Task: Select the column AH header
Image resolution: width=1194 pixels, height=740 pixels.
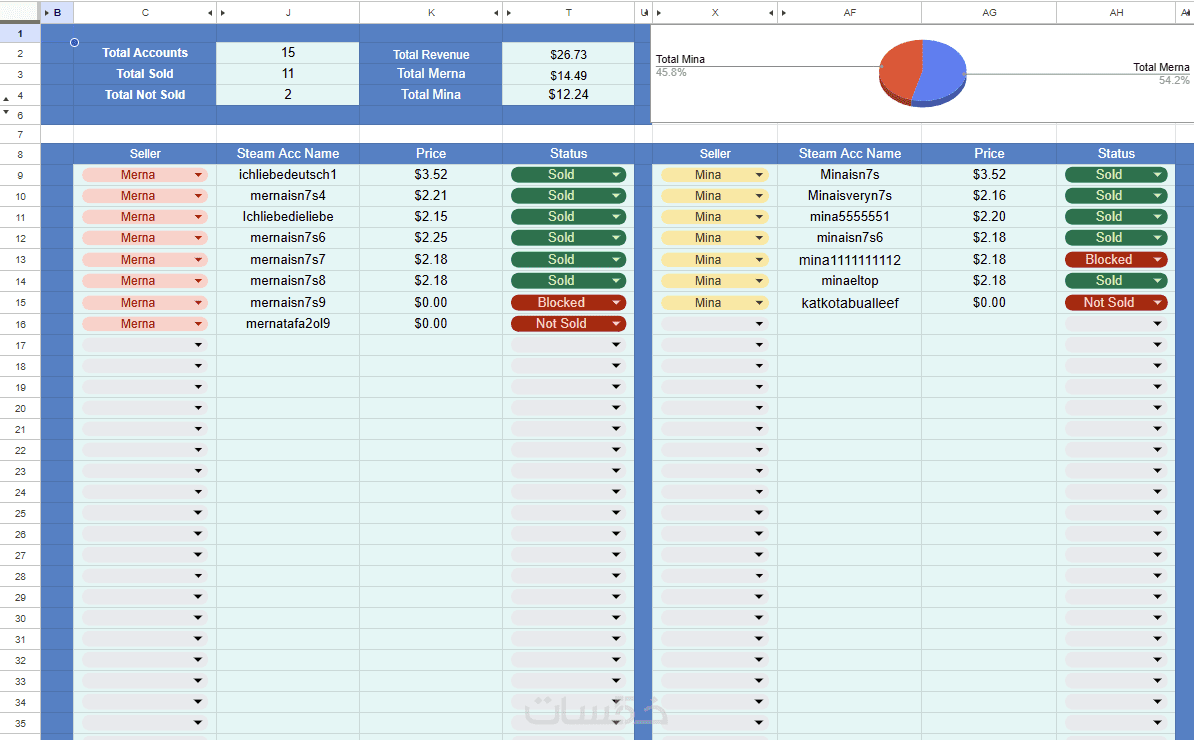Action: point(1116,13)
